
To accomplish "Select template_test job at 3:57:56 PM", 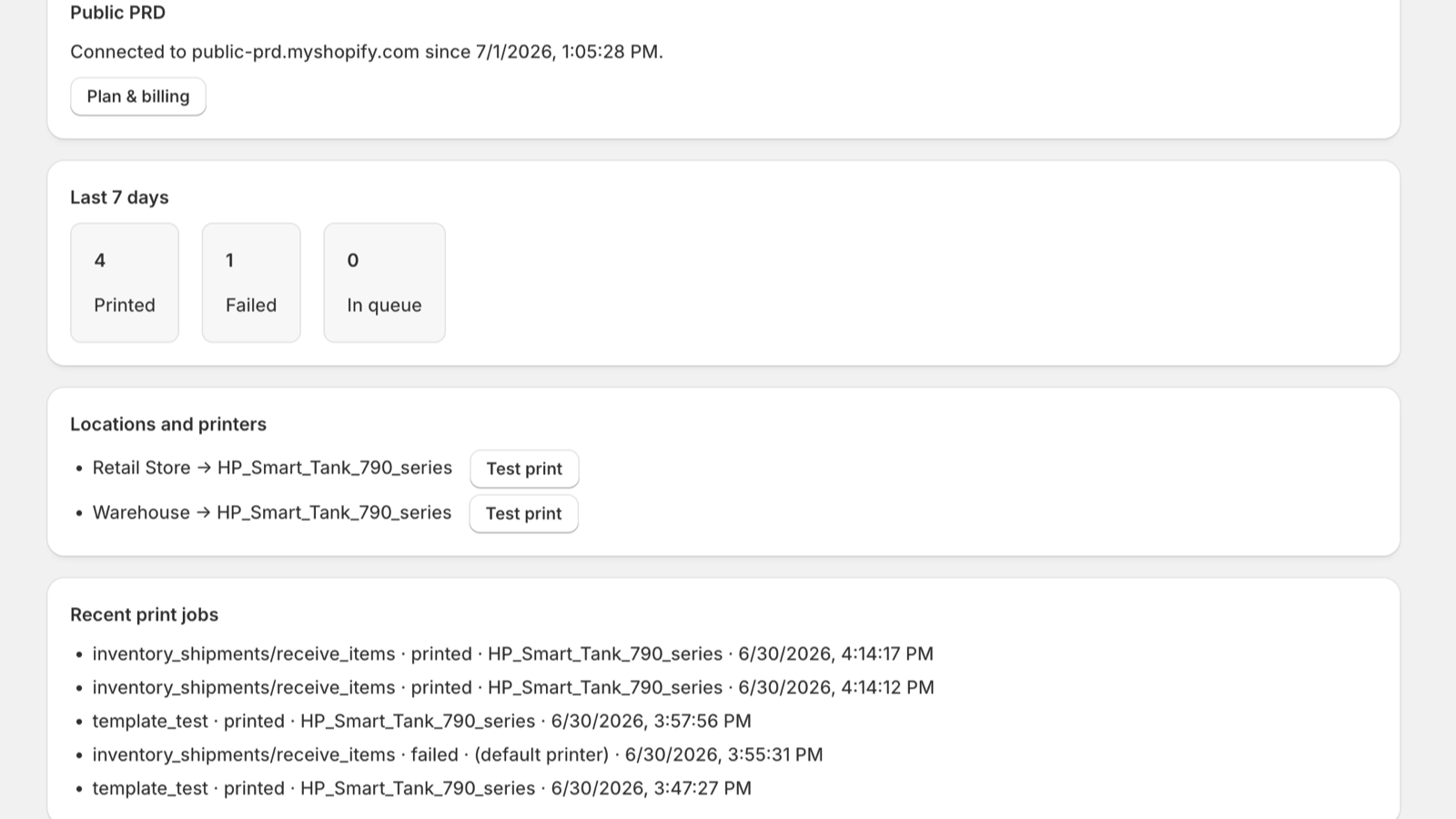I will click(422, 721).
